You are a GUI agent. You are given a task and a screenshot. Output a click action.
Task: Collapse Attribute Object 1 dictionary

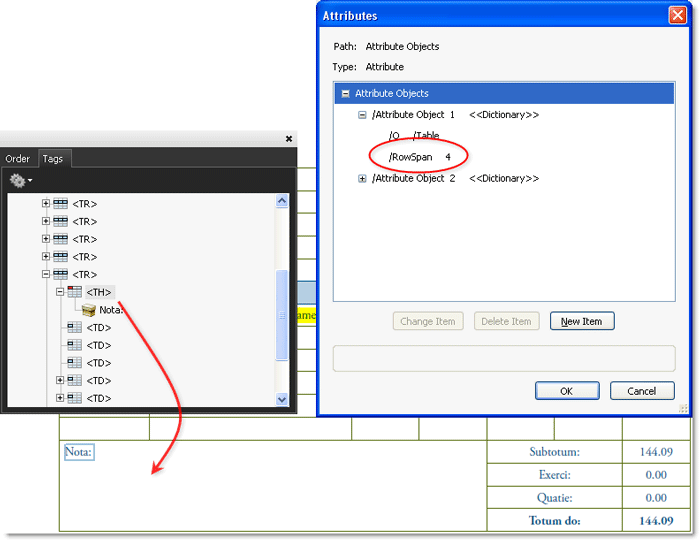[362, 115]
